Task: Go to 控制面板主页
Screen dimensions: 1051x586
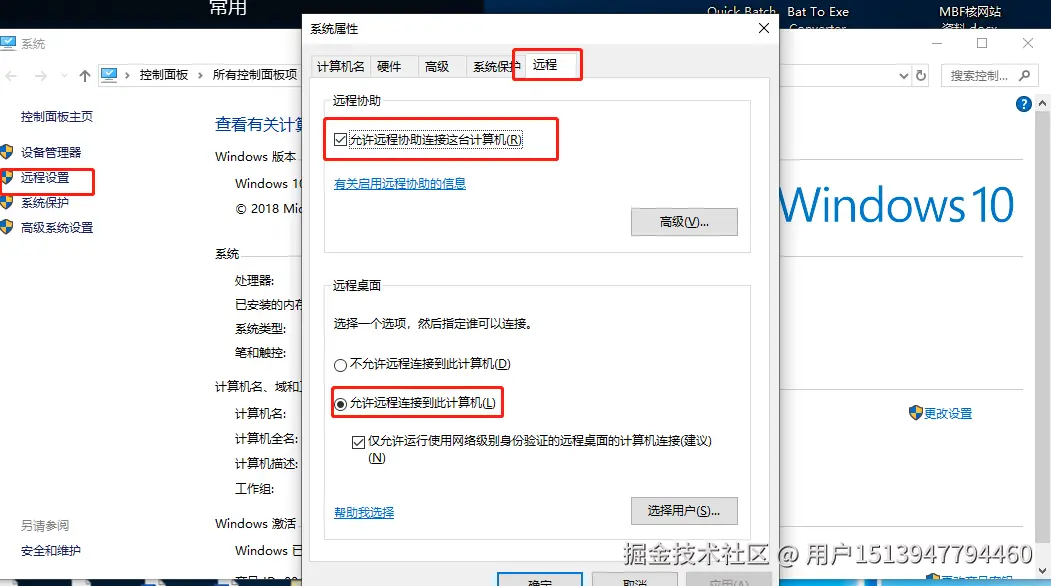Action: (57, 117)
